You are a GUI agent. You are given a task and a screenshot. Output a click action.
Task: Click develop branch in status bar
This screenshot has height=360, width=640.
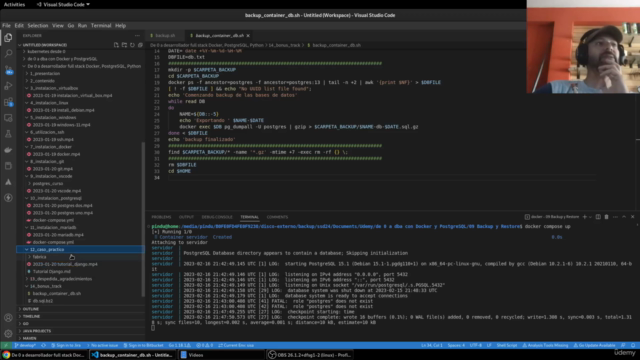tap(25, 345)
